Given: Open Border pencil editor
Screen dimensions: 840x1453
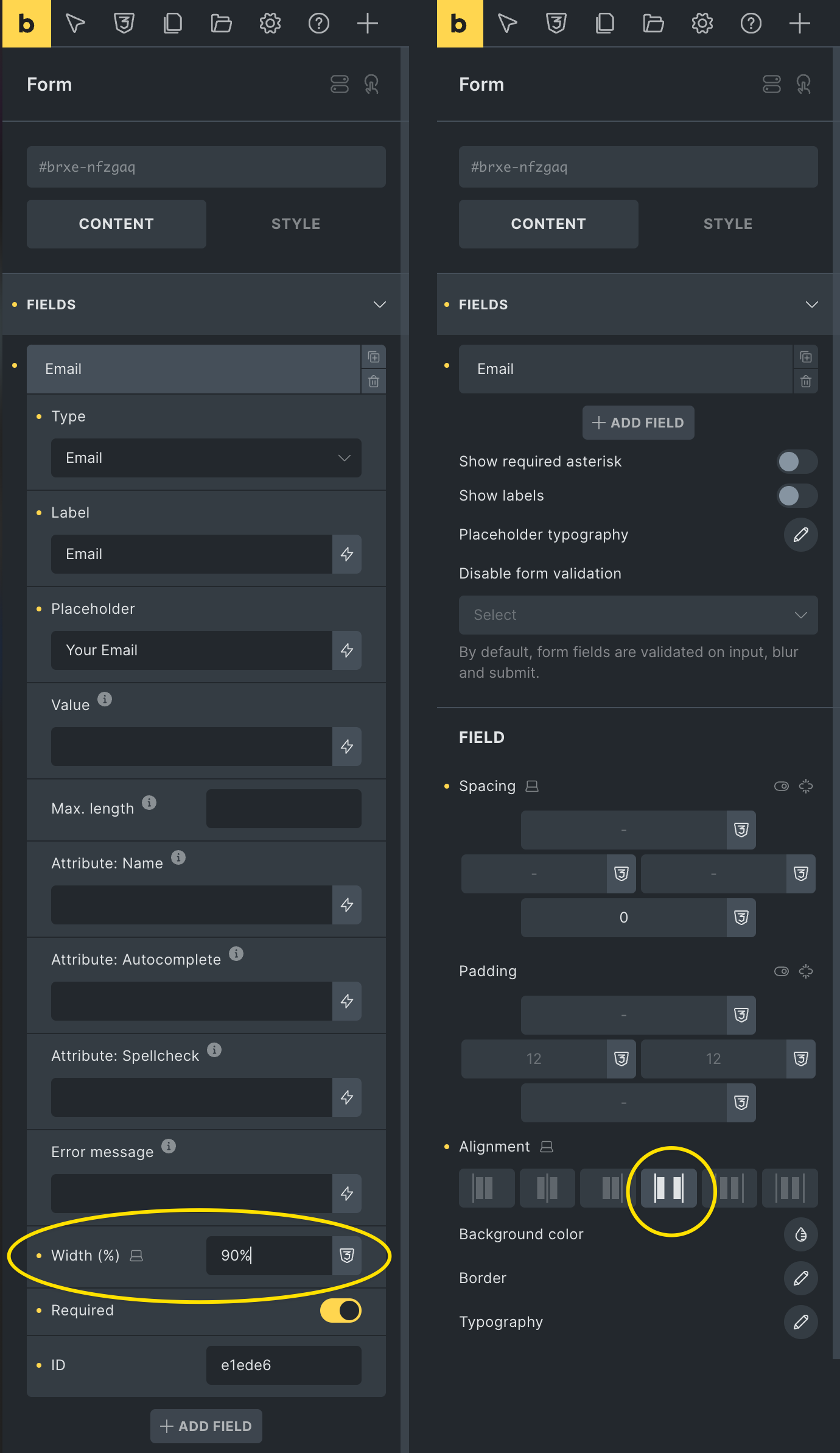Looking at the screenshot, I should point(800,1278).
